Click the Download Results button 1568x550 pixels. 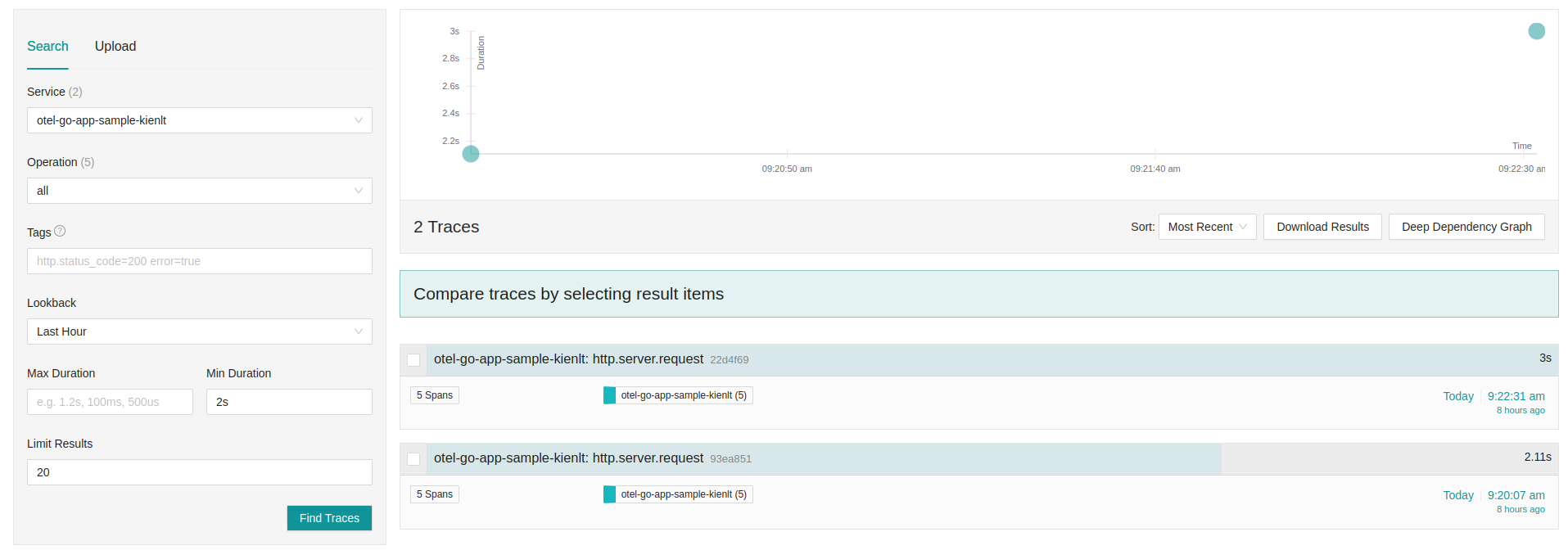(x=1322, y=227)
